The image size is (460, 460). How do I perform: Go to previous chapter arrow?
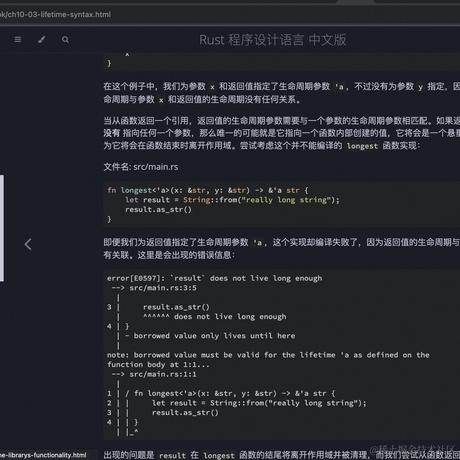click(28, 244)
